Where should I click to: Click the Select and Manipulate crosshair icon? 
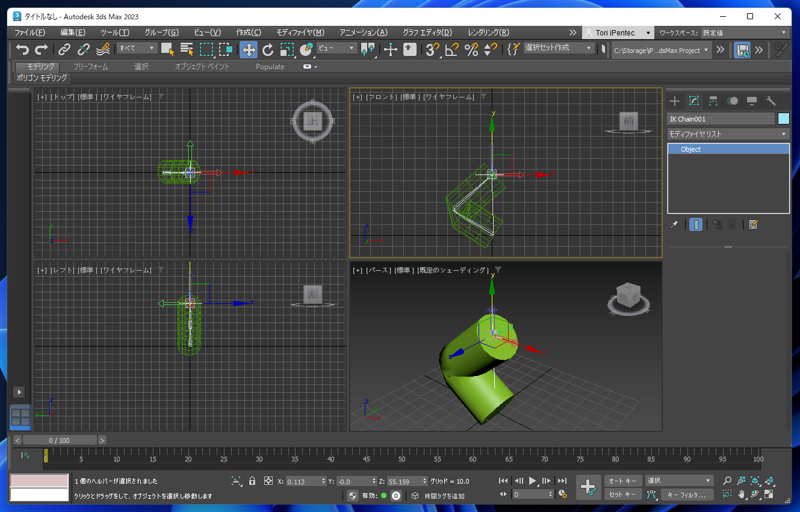point(390,49)
